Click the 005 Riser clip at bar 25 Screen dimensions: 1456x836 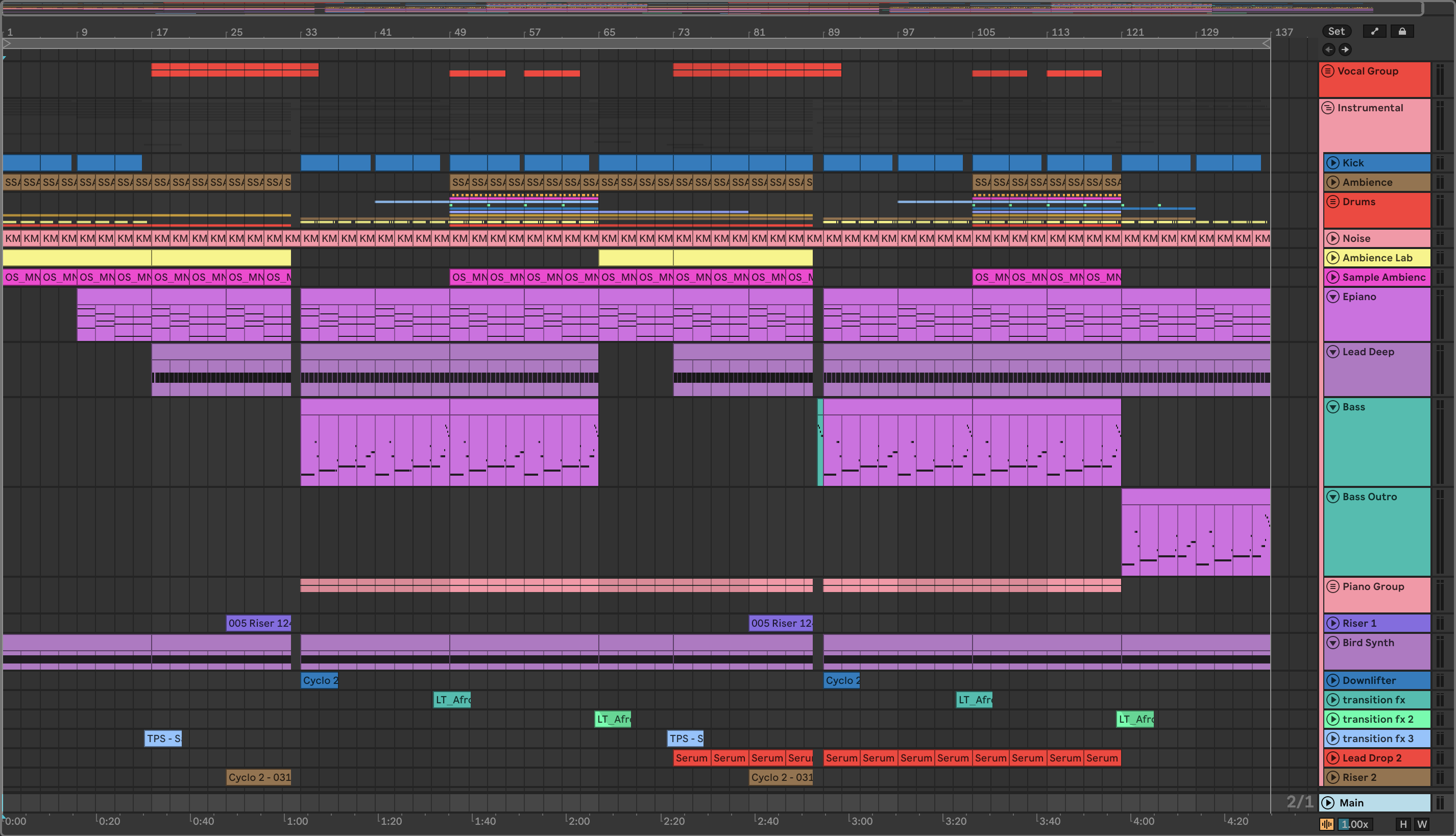point(258,623)
